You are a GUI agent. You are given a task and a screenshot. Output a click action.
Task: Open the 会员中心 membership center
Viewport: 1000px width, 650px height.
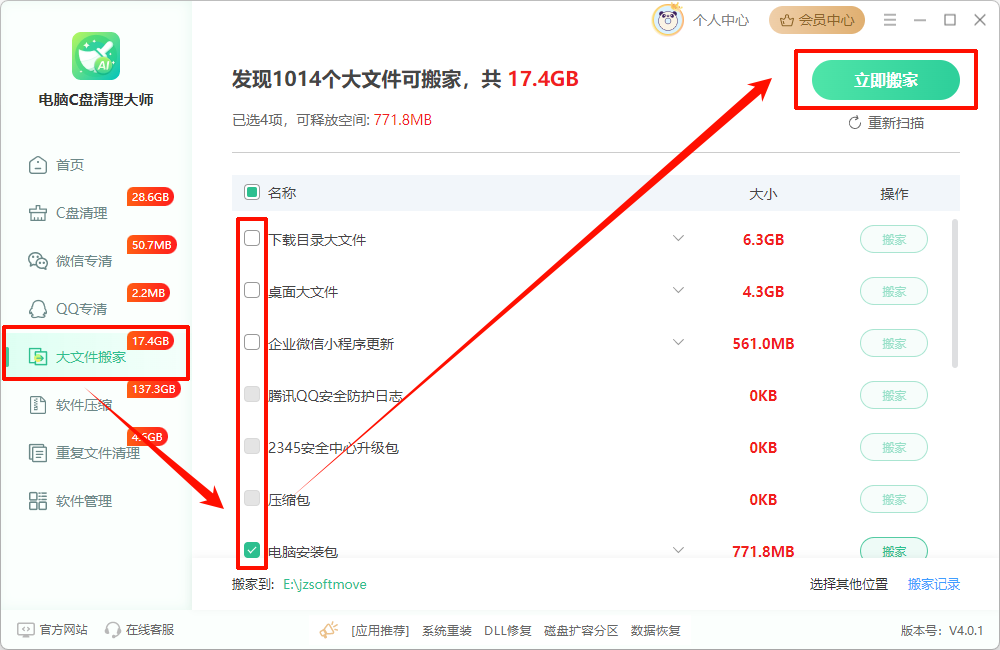(x=816, y=19)
